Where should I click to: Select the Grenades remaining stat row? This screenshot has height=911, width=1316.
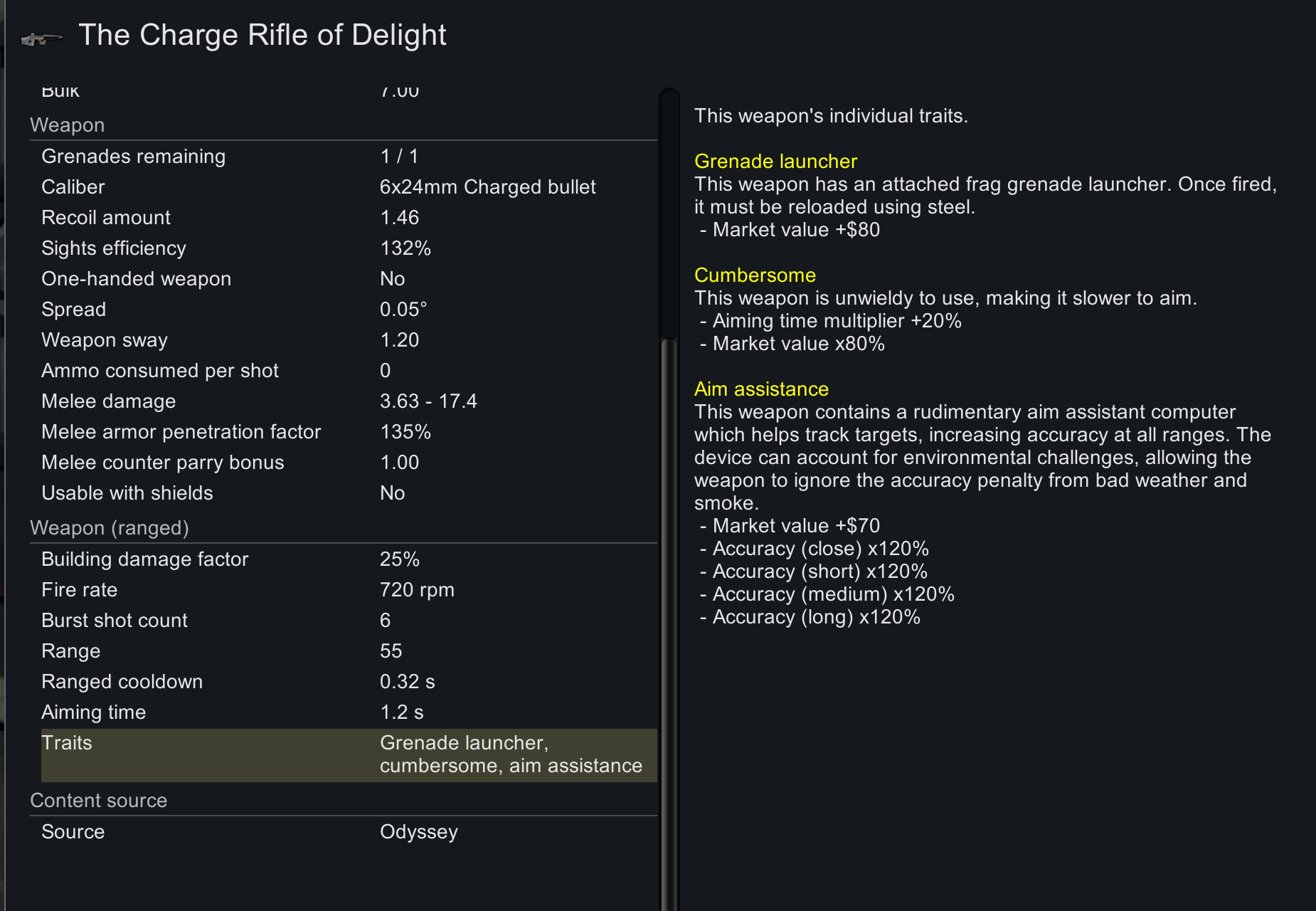click(349, 157)
